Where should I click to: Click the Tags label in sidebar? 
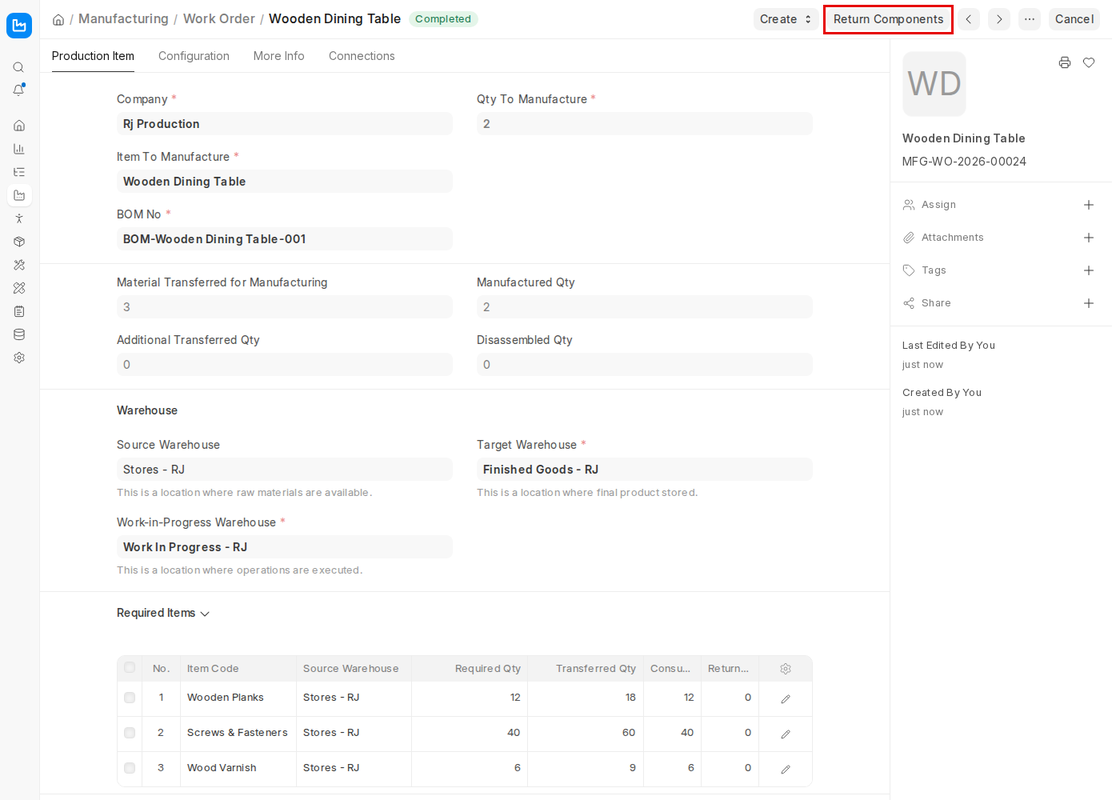point(934,271)
